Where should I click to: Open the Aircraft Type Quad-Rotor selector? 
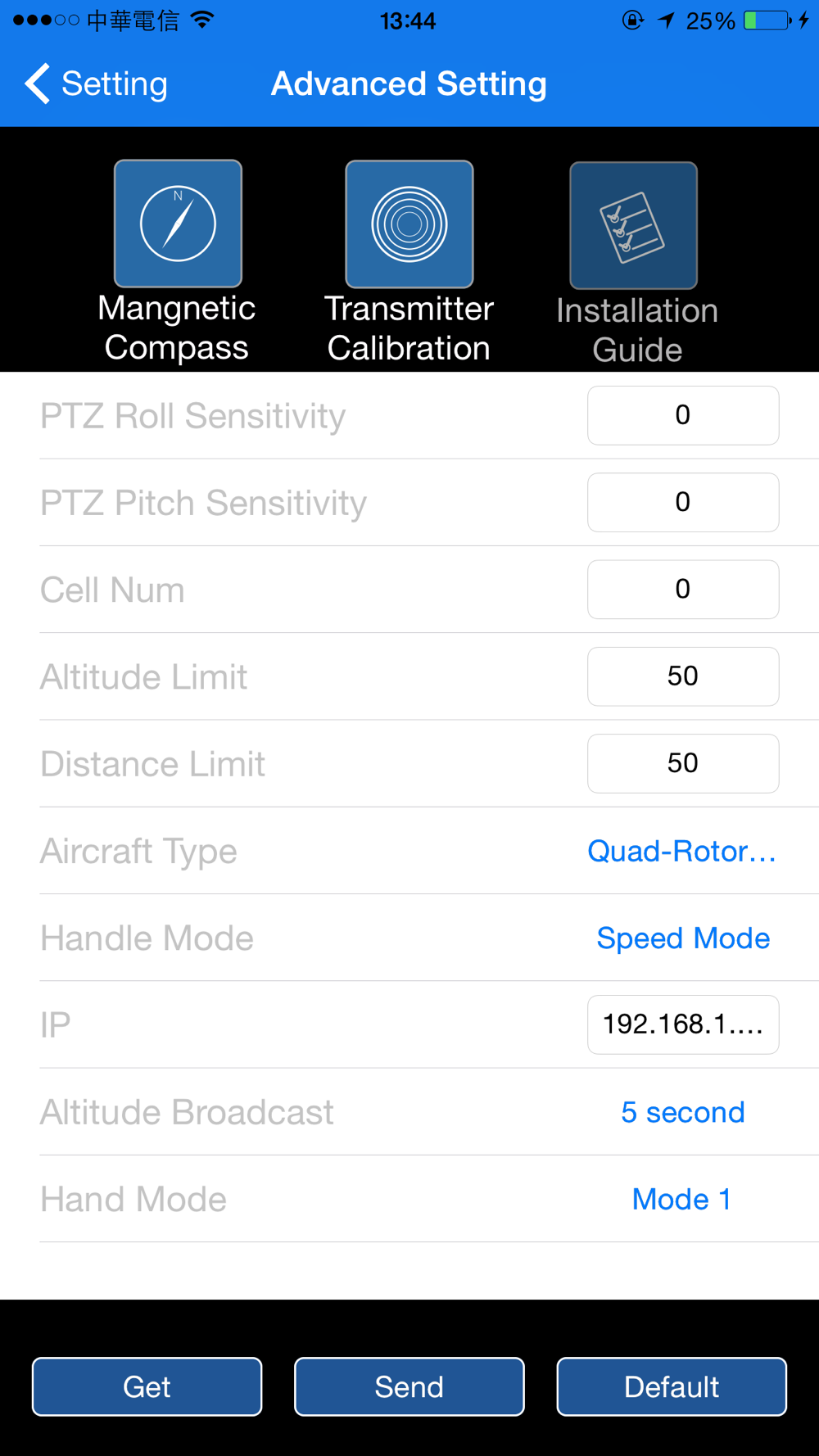pyautogui.click(x=681, y=851)
